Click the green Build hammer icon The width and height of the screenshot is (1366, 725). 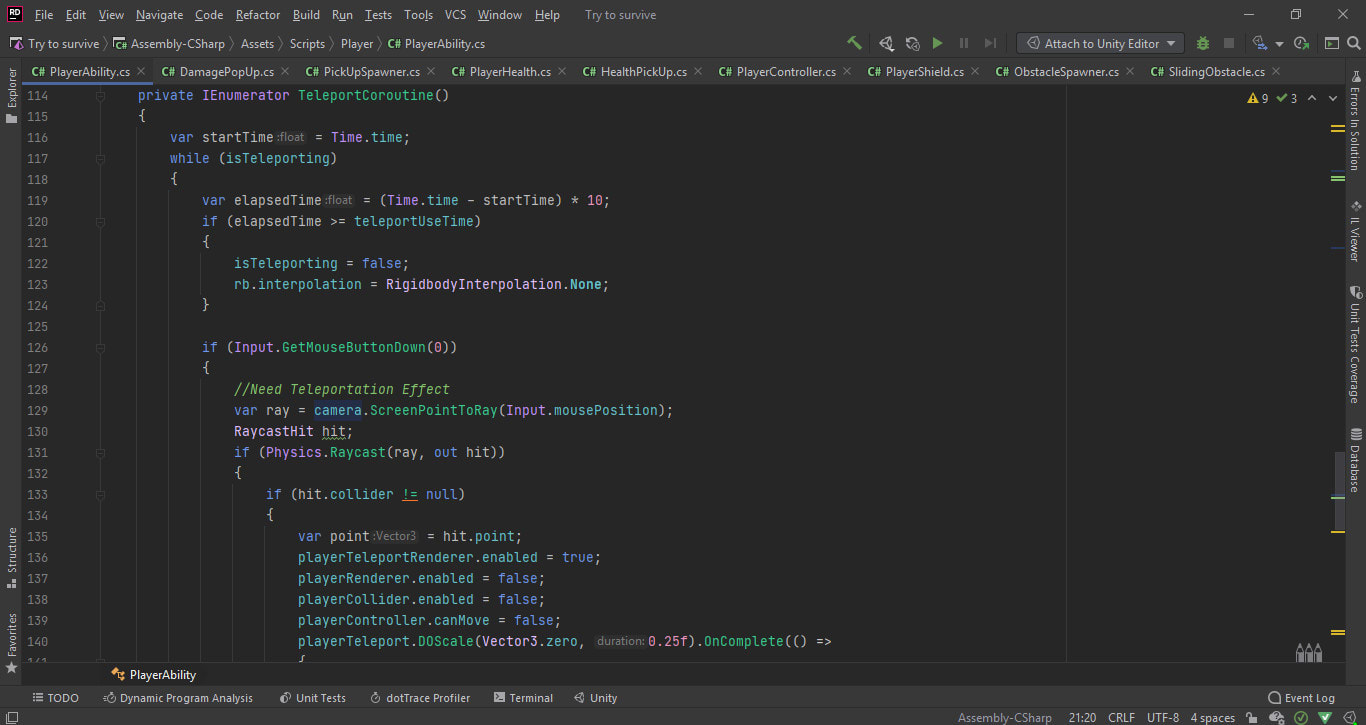coord(854,43)
